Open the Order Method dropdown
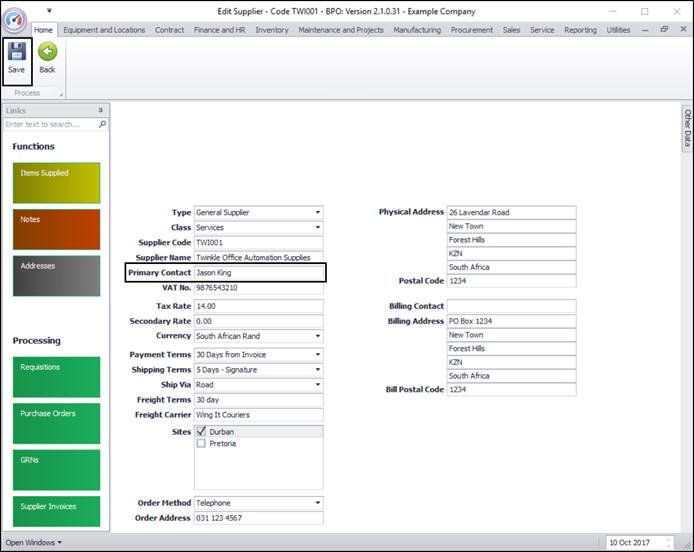This screenshot has width=694, height=552. [x=318, y=503]
